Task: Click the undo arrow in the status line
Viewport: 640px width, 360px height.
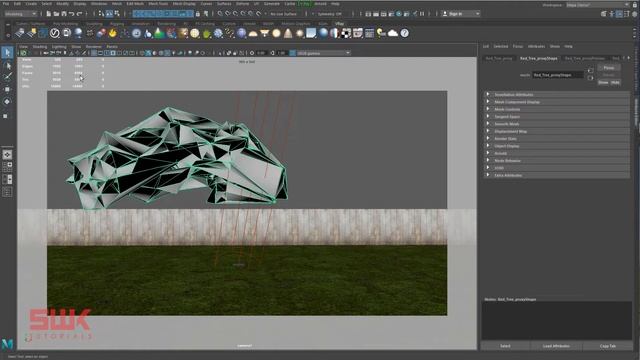Action: pyautogui.click(x=71, y=14)
